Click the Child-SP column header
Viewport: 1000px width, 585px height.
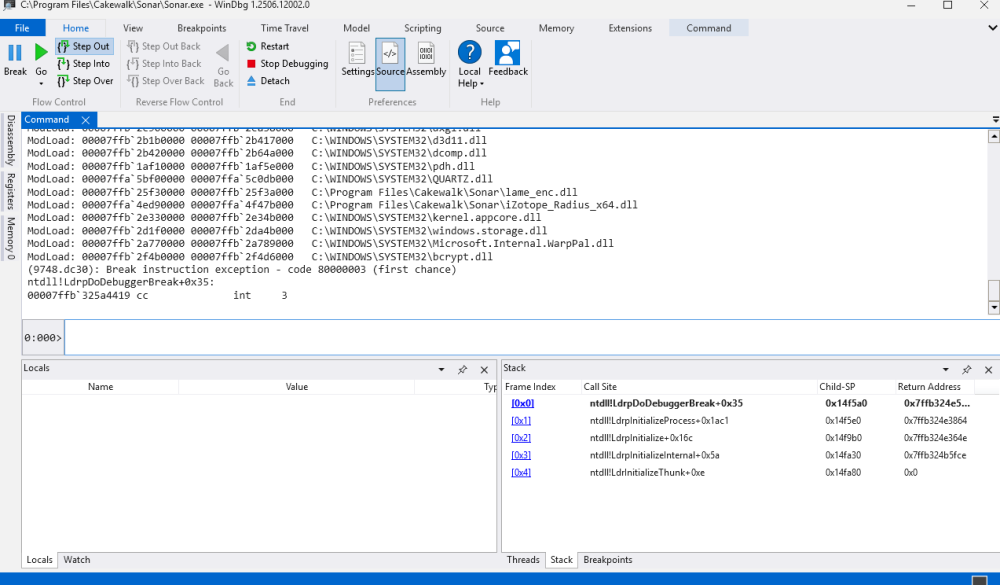point(855,387)
